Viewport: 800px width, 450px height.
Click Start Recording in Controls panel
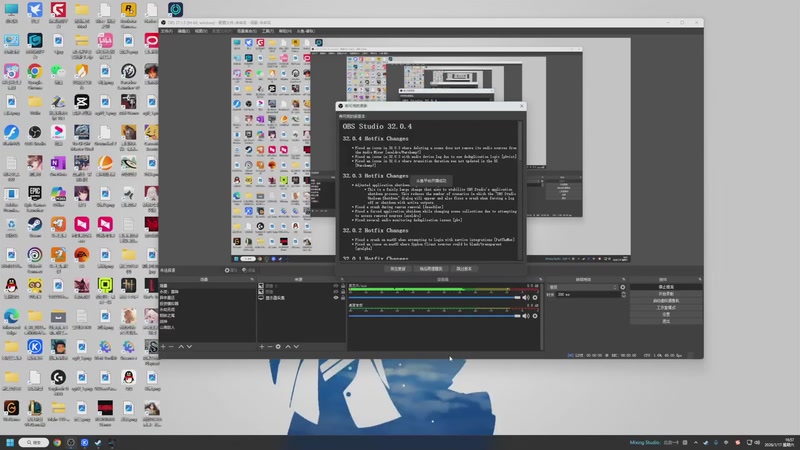point(666,294)
